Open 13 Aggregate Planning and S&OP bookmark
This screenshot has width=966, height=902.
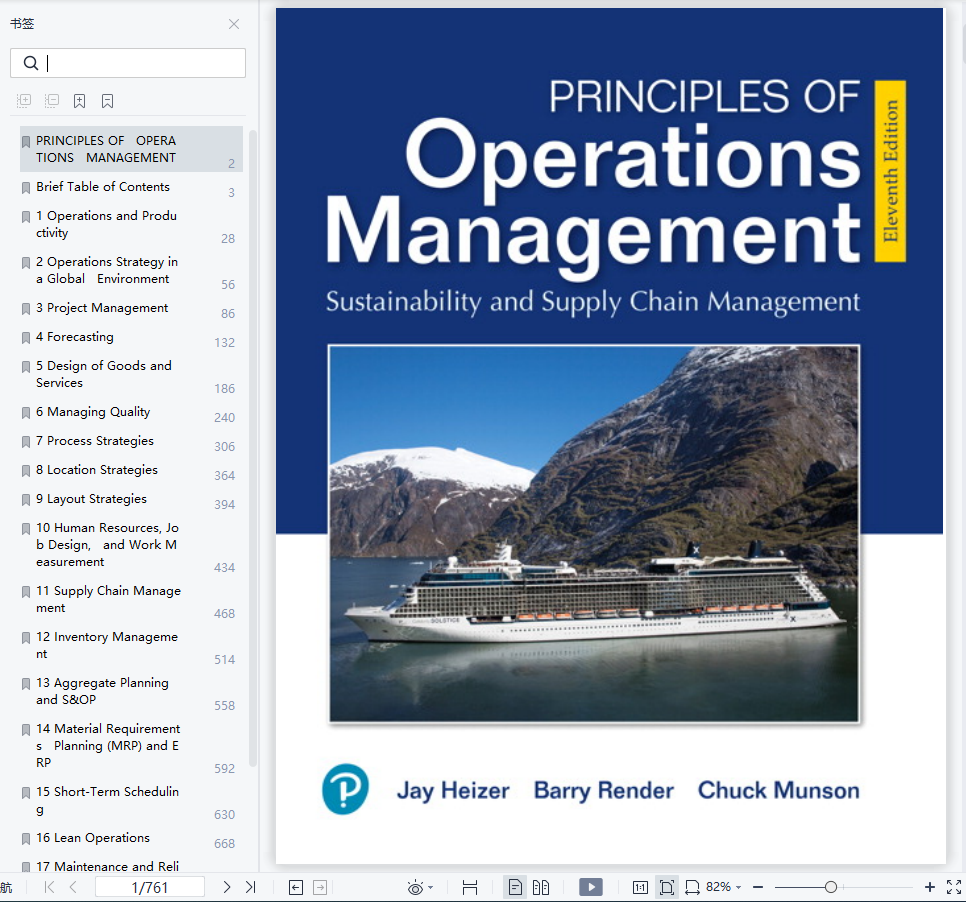pos(131,691)
